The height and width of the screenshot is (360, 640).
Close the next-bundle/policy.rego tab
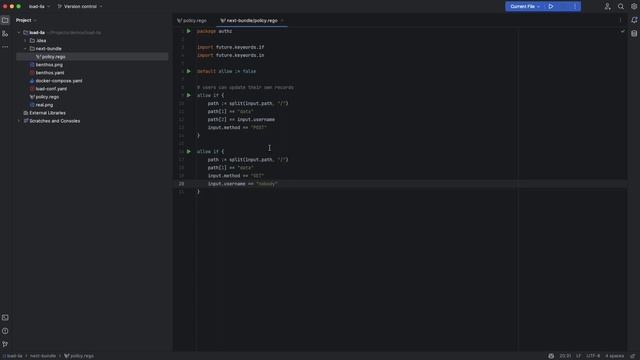click(282, 20)
